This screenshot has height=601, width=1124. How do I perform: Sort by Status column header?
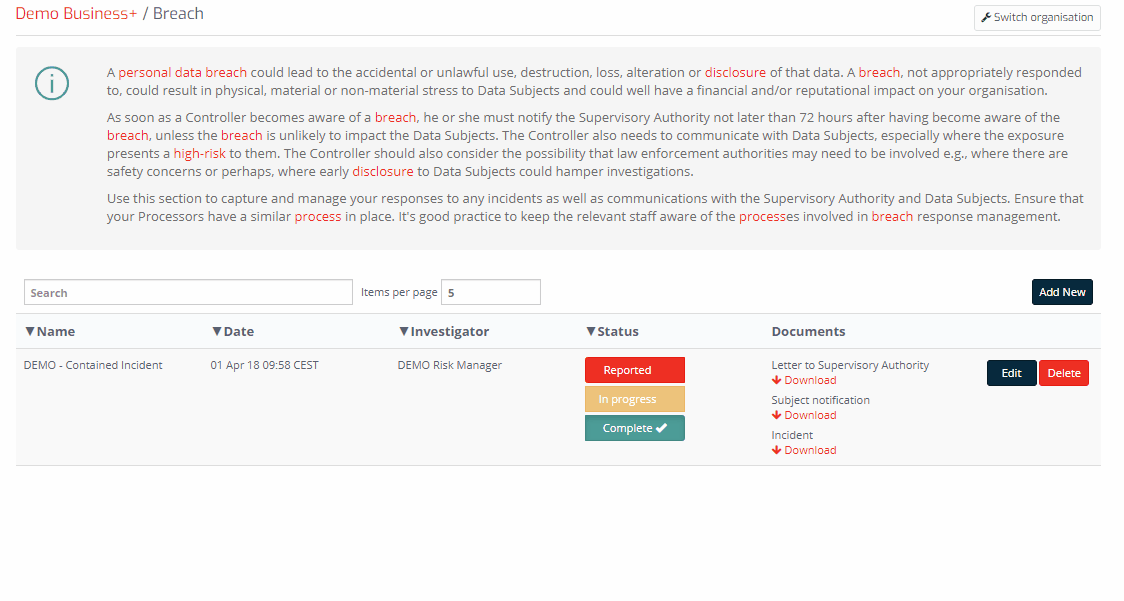tap(612, 331)
